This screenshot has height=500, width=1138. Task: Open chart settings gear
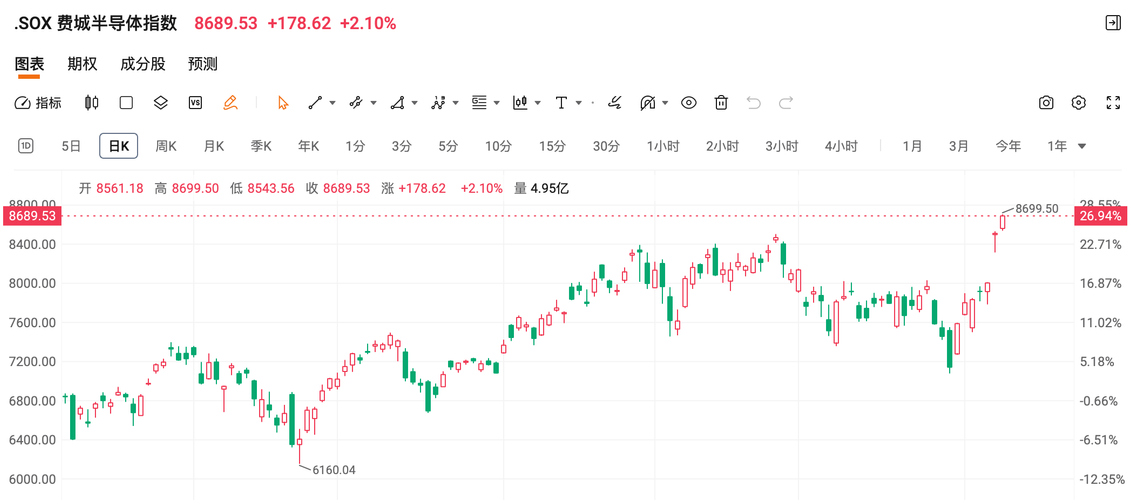[x=1079, y=103]
